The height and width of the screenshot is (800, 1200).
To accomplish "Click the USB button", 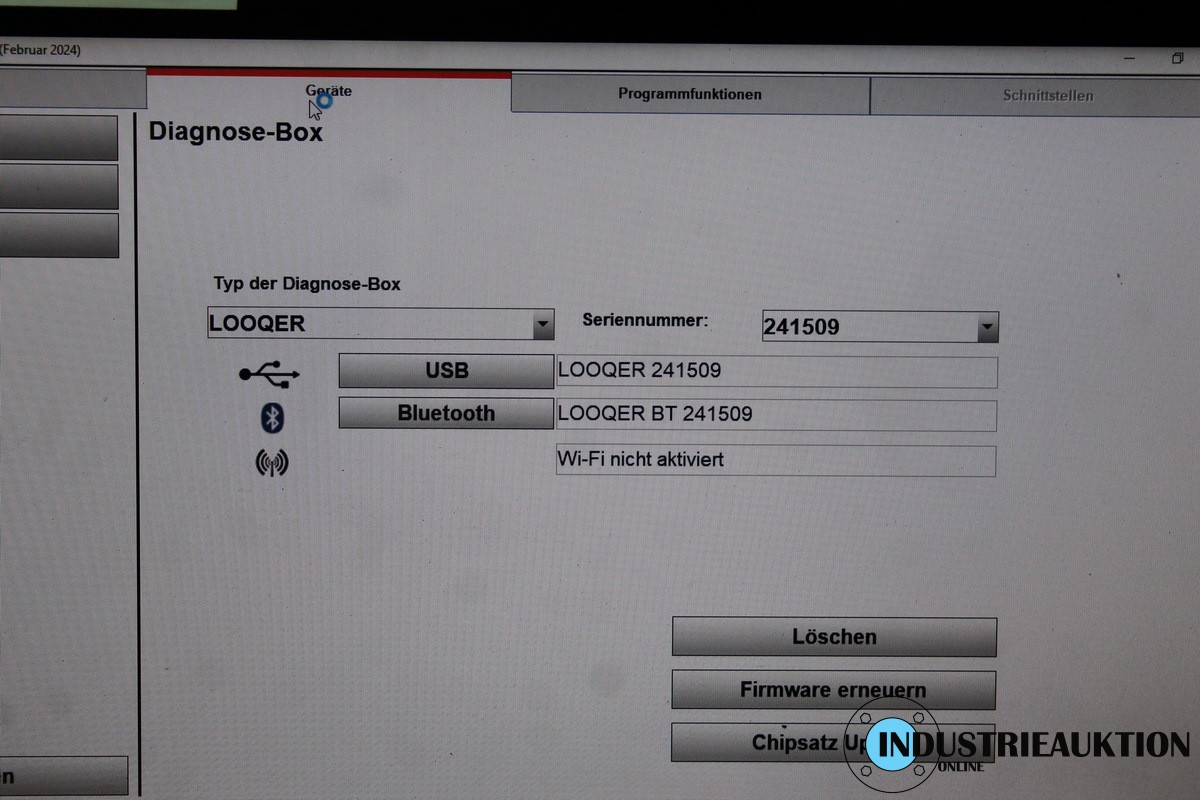I will pos(446,371).
